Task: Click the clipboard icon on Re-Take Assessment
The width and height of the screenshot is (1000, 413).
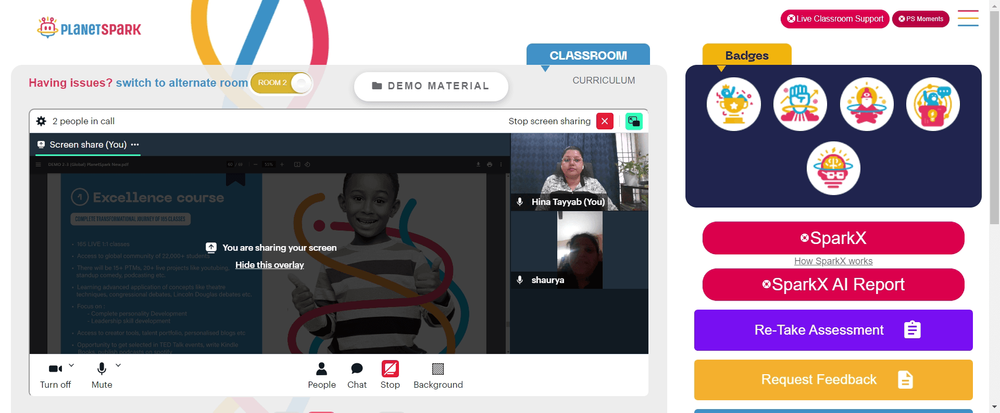Action: click(x=913, y=330)
